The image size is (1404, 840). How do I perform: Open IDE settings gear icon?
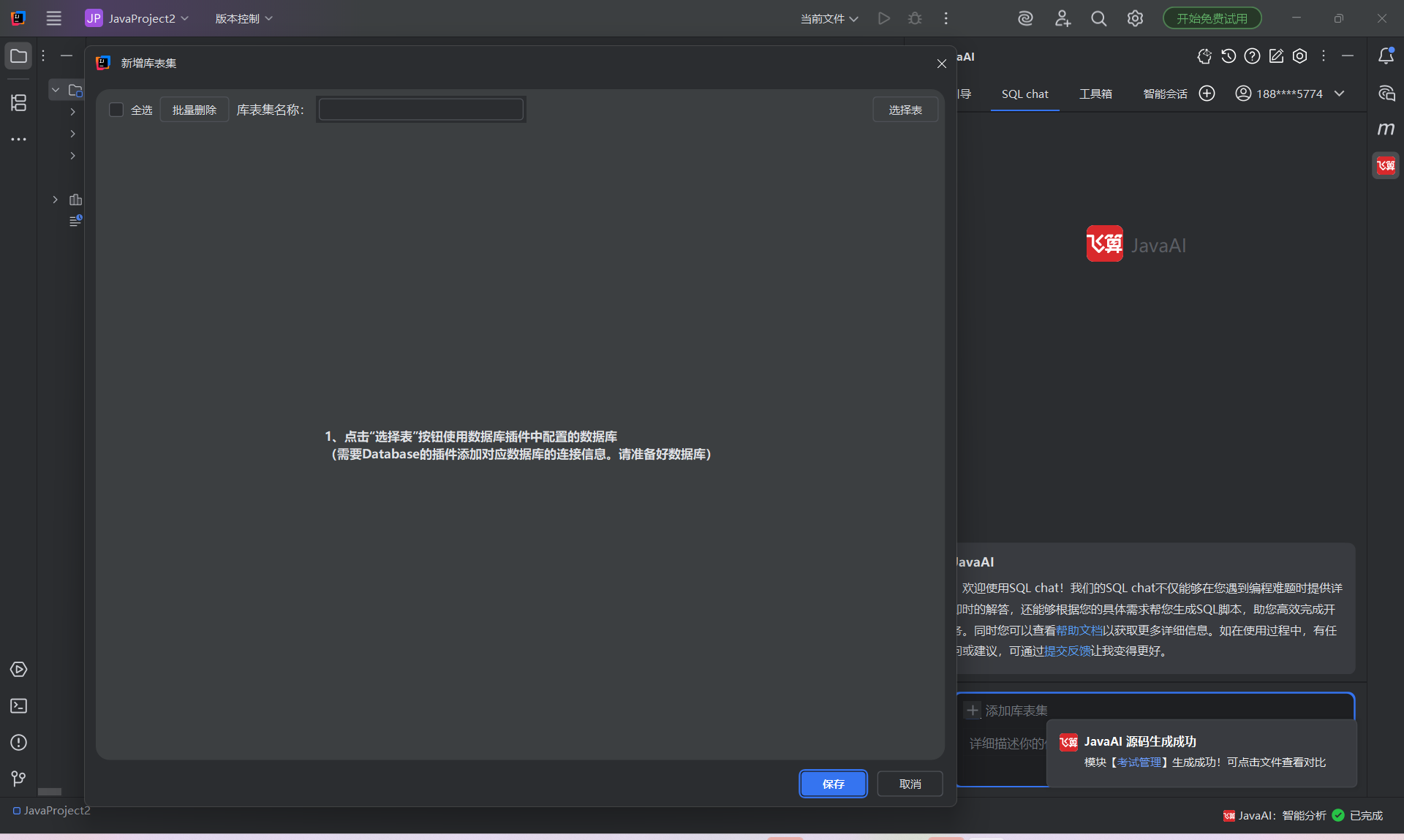tap(1135, 19)
